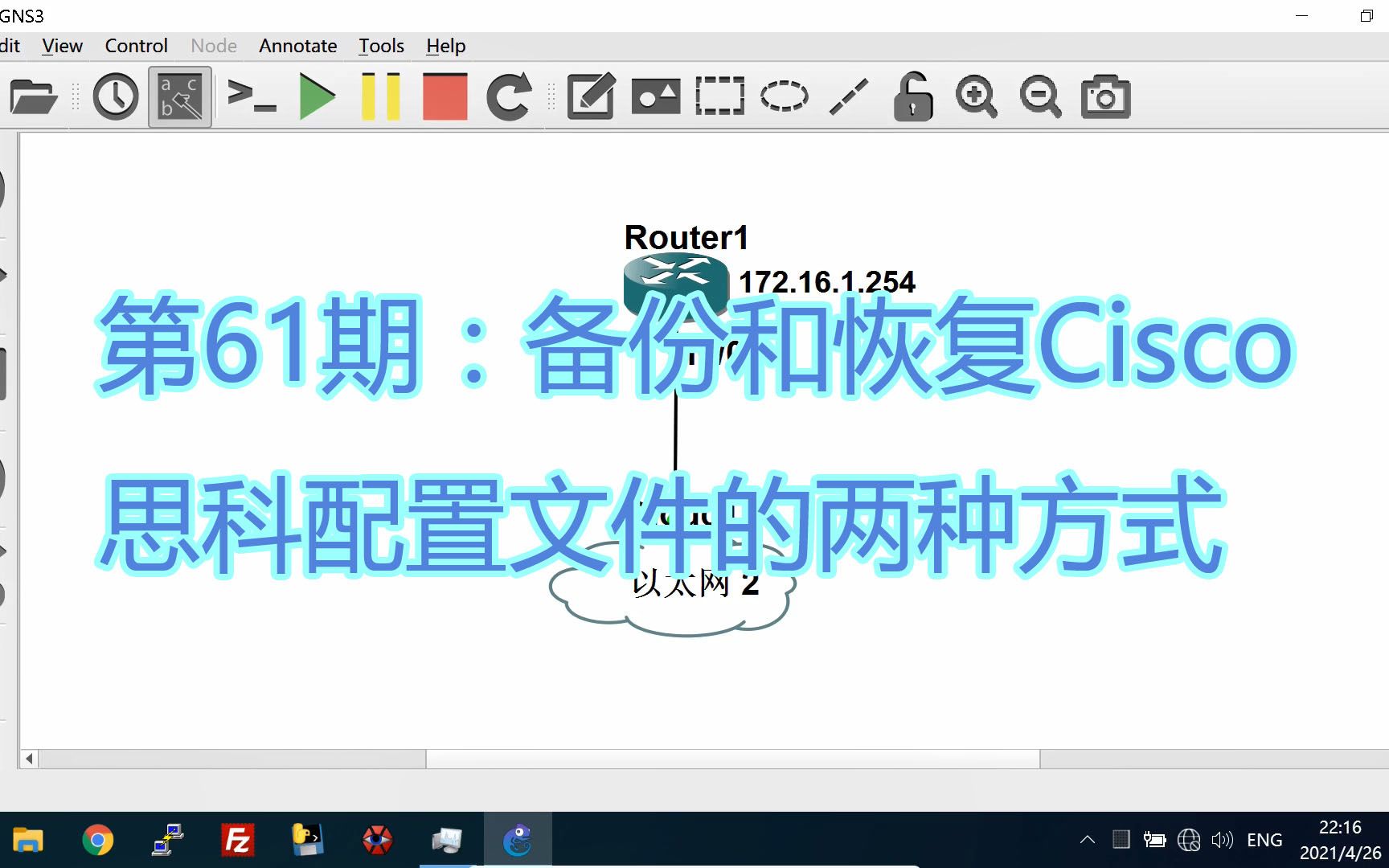
Task: Toggle show/hide interface labels button
Action: (x=180, y=97)
